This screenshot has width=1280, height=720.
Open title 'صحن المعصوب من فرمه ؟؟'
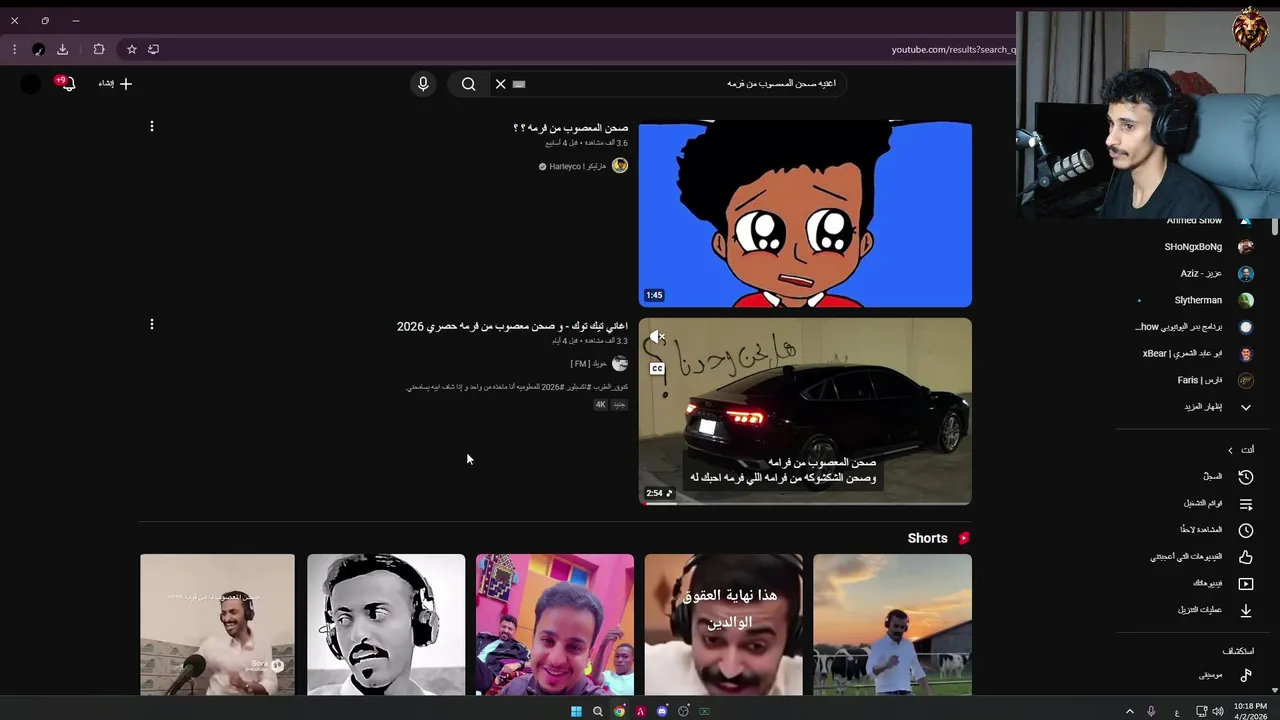click(570, 128)
